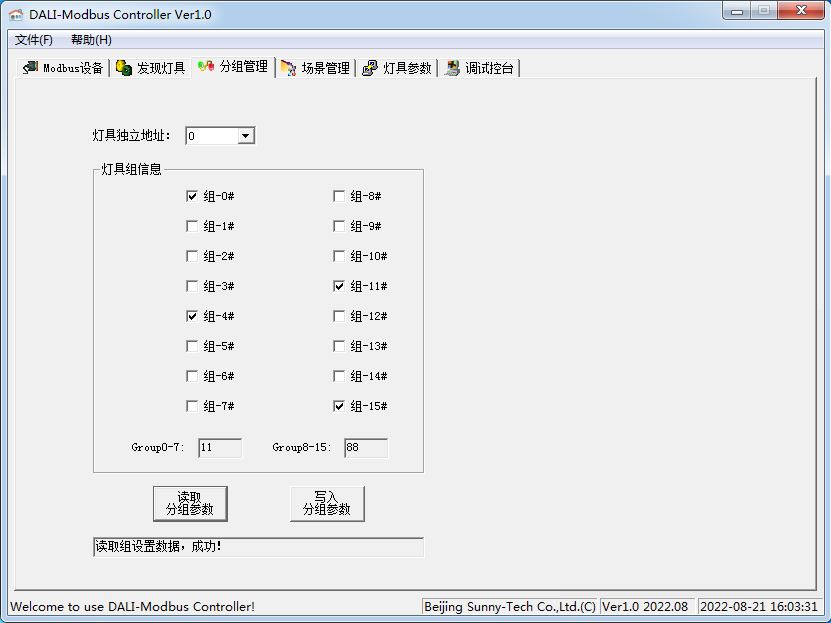831x623 pixels.
Task: Click the Group8-15 value field
Action: tap(366, 448)
